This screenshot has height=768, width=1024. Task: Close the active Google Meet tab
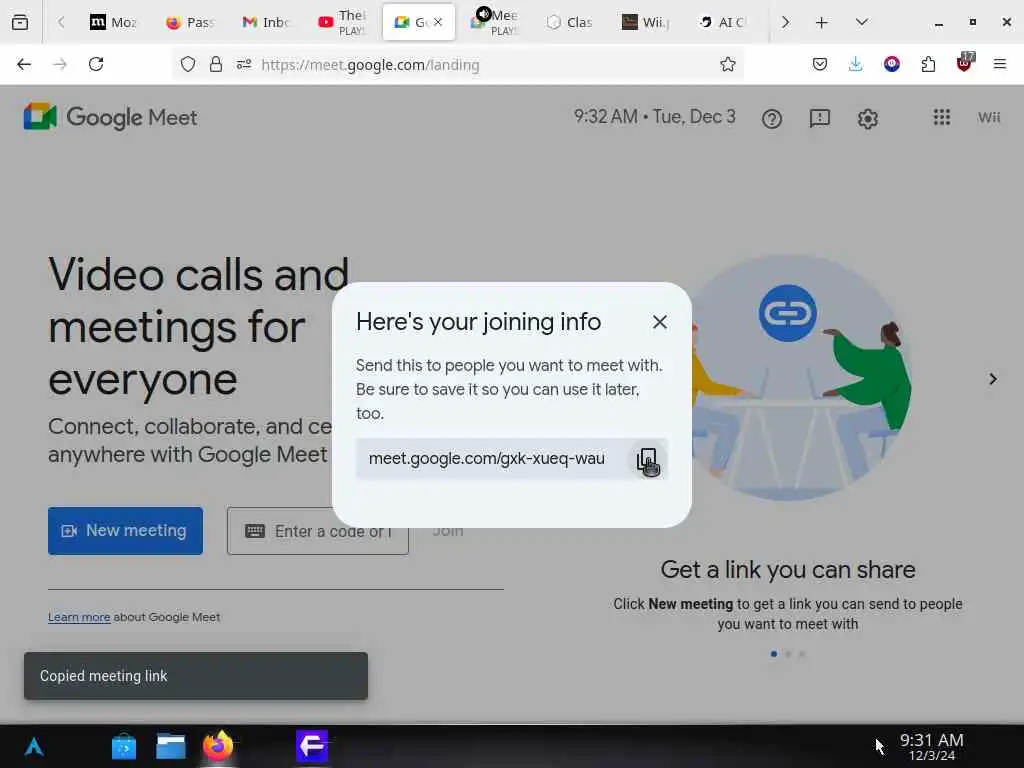pyautogui.click(x=438, y=22)
